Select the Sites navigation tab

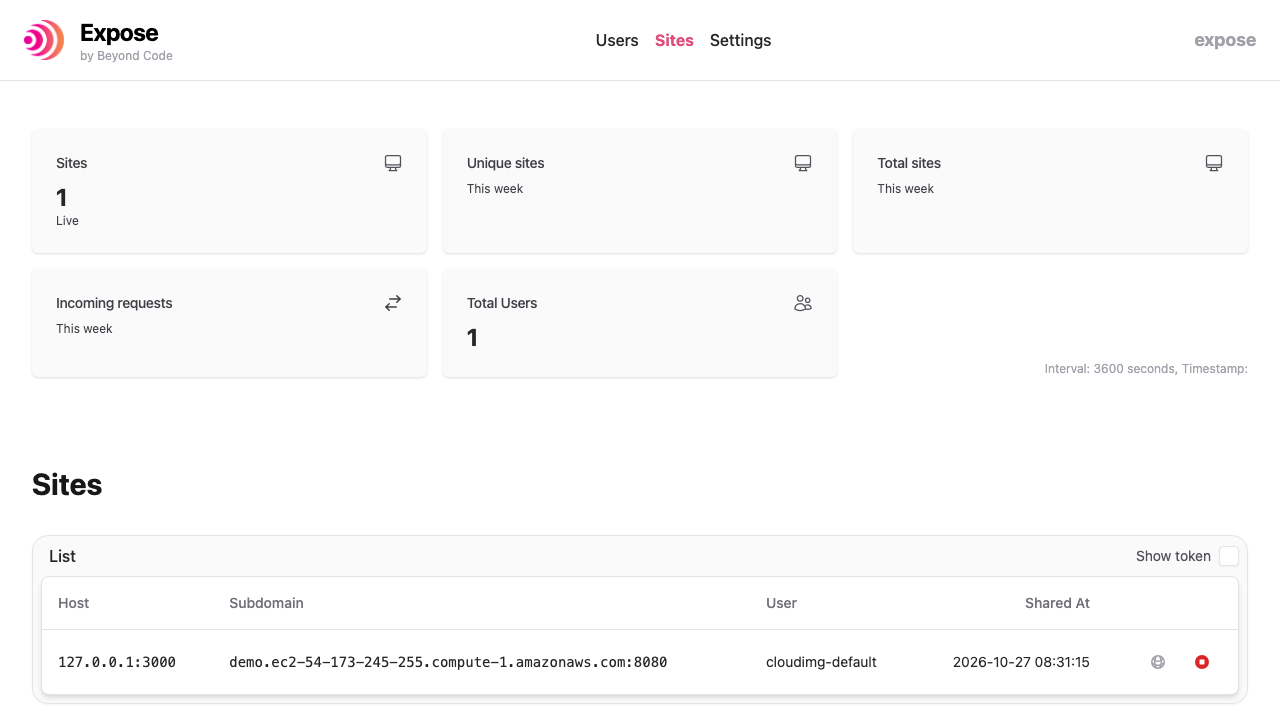pyautogui.click(x=674, y=40)
